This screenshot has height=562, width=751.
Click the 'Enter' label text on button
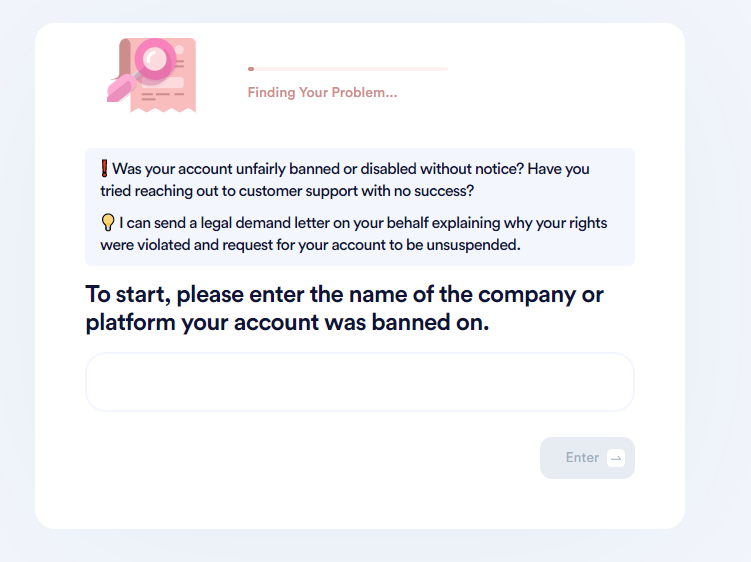tap(582, 458)
